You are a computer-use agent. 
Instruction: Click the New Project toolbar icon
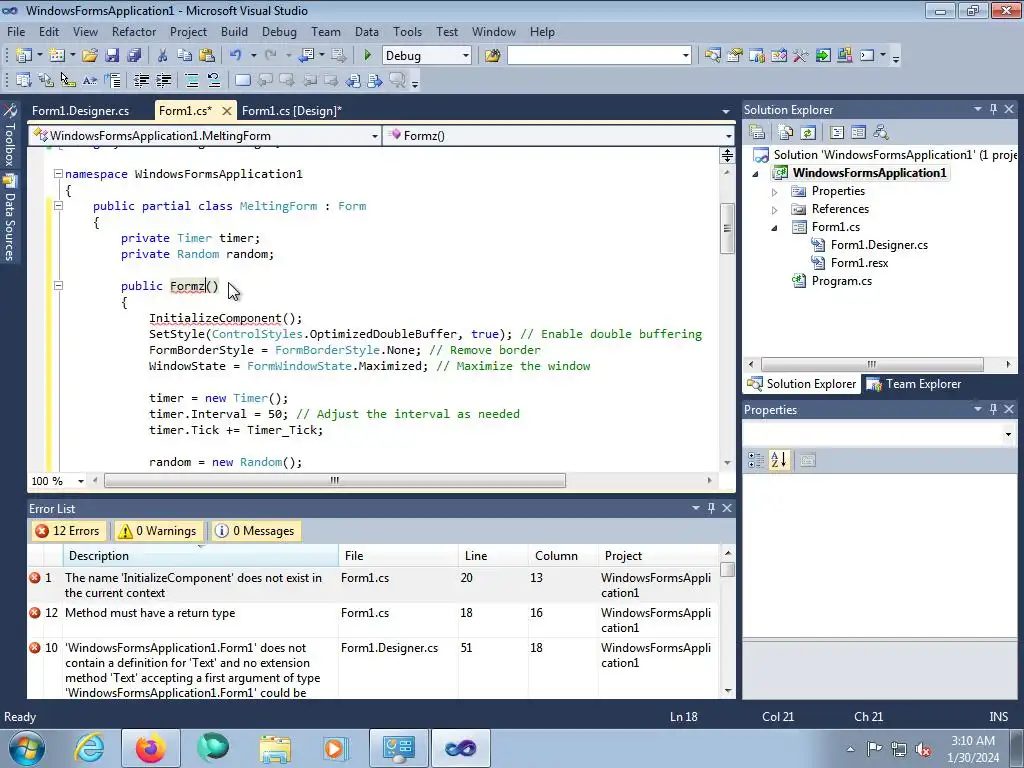[x=24, y=56]
